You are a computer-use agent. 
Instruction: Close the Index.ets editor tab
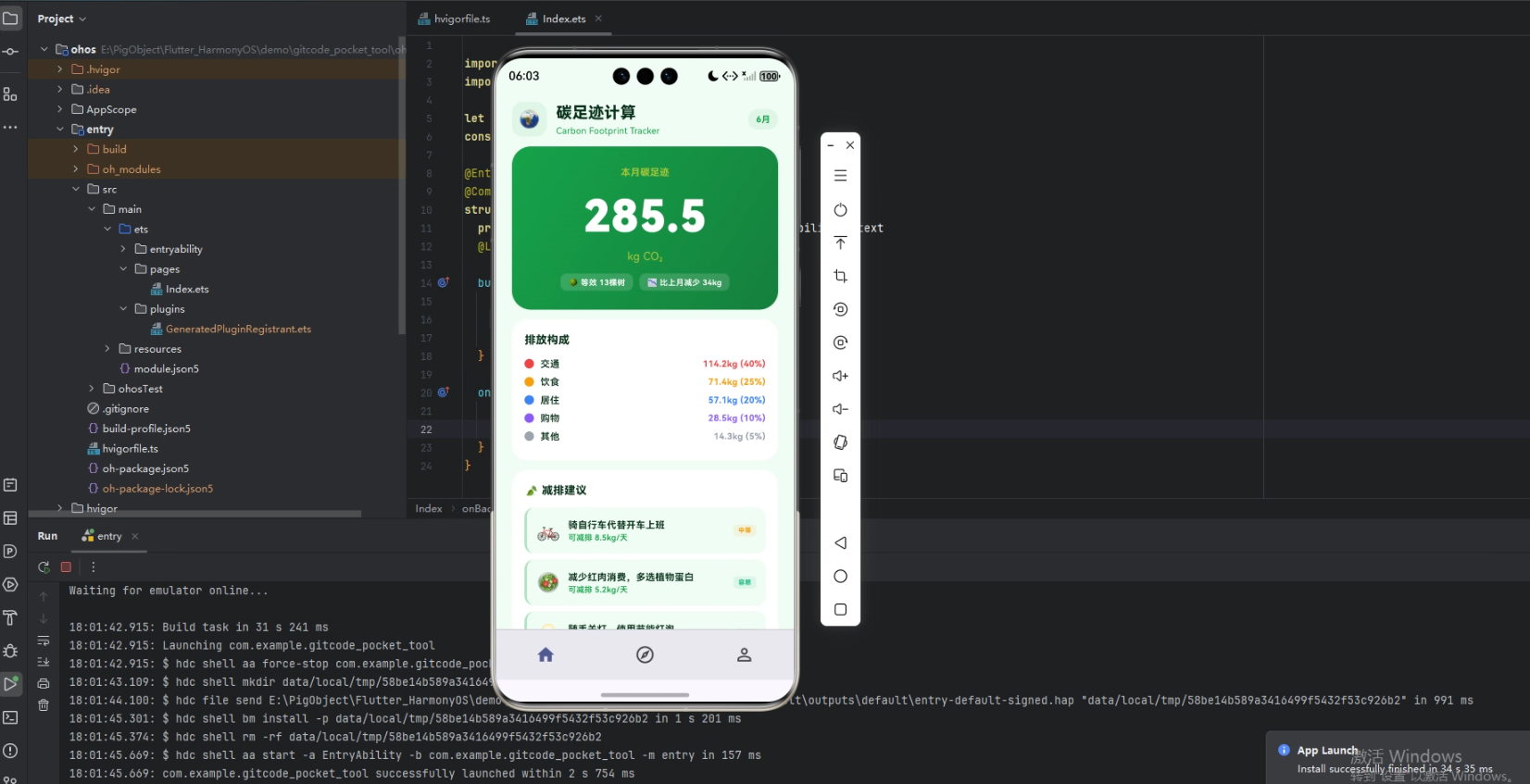[x=598, y=19]
